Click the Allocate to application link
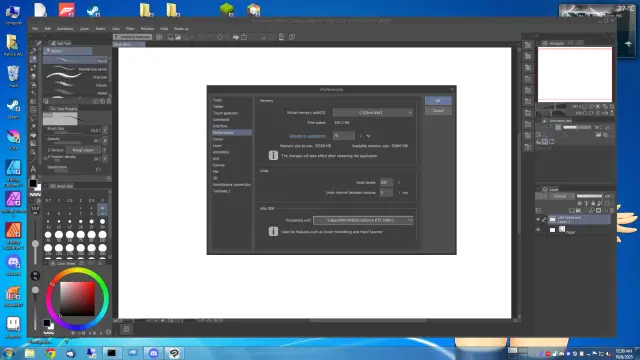 point(308,136)
